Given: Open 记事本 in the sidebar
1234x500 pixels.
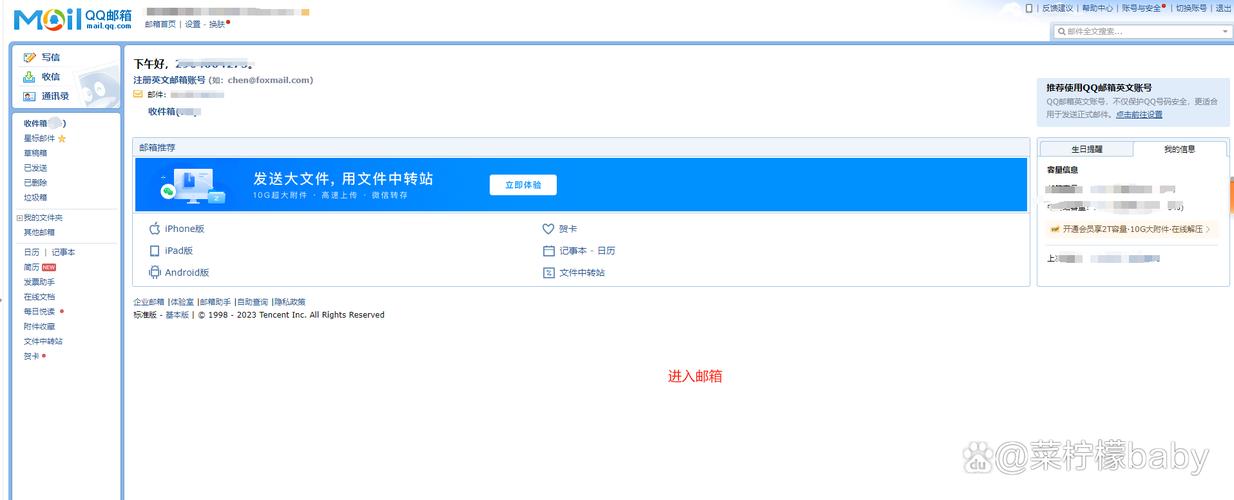Looking at the screenshot, I should click(63, 252).
